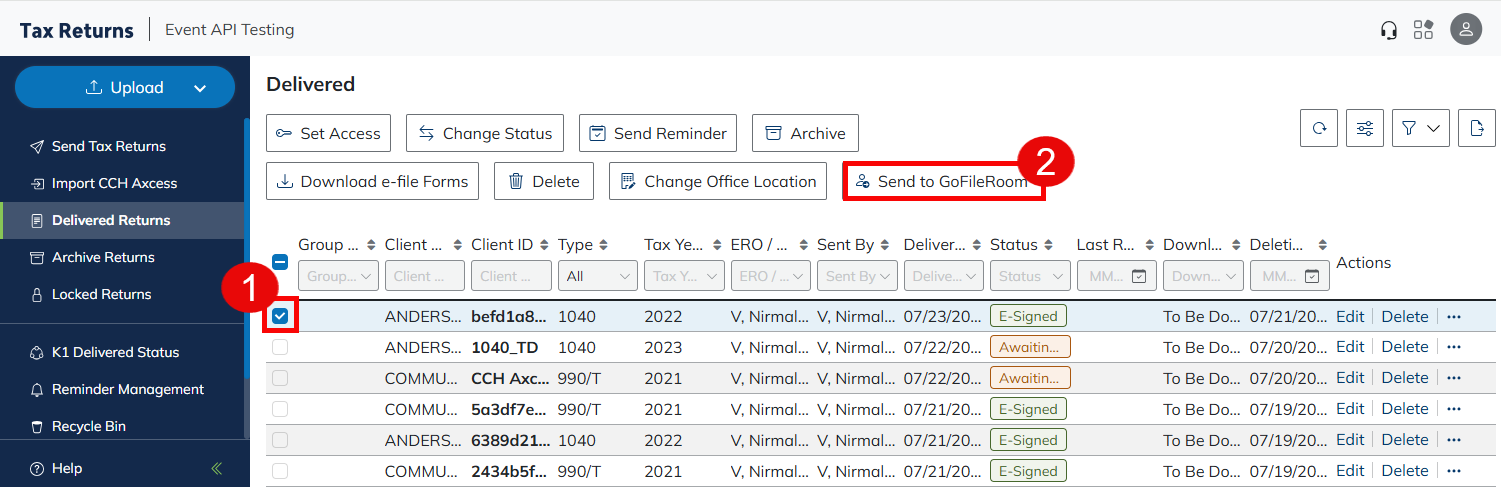
Task: Click the refresh grid icon
Action: click(x=1319, y=128)
